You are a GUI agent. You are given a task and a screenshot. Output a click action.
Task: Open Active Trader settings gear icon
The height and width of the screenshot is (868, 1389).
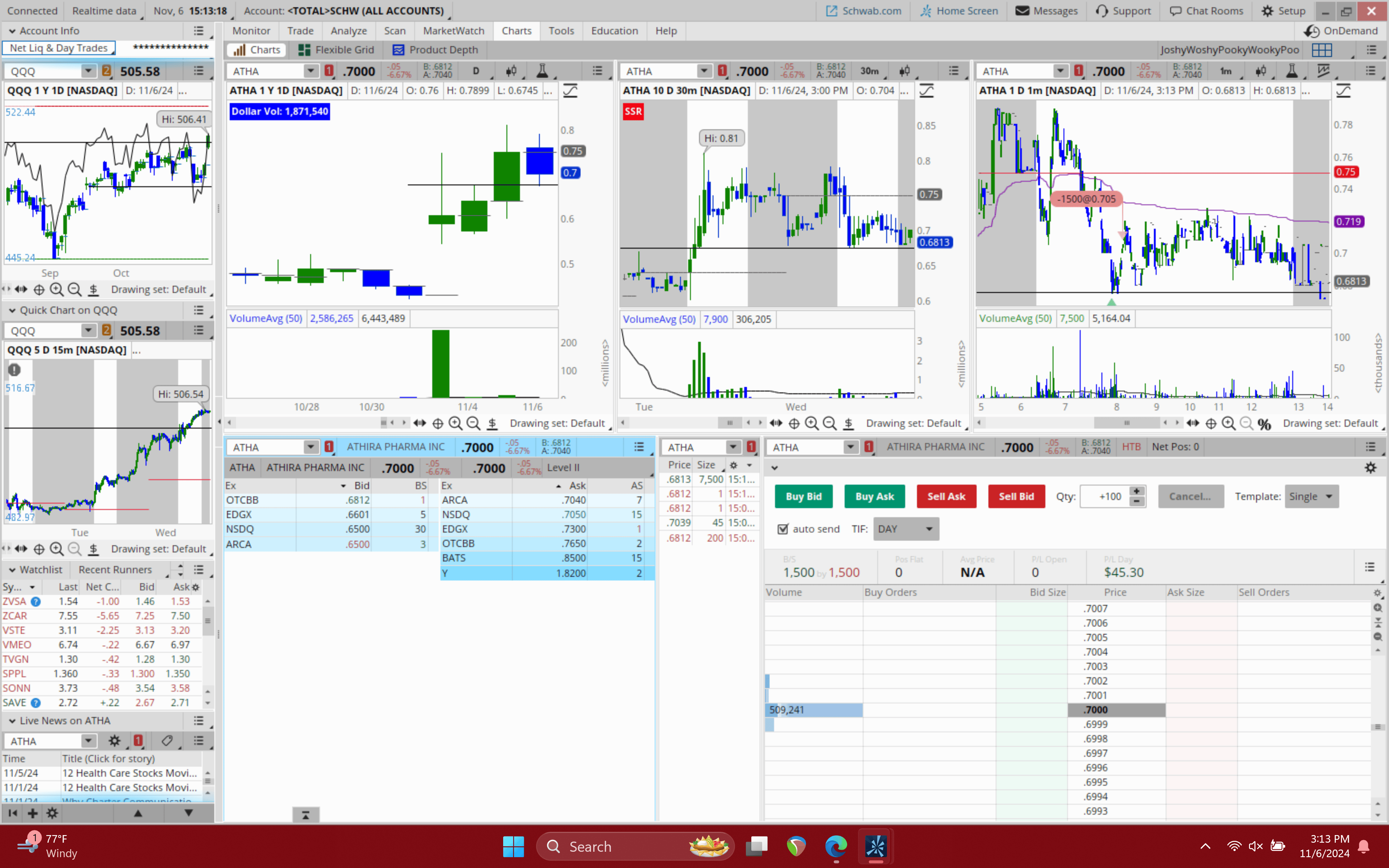[1371, 468]
